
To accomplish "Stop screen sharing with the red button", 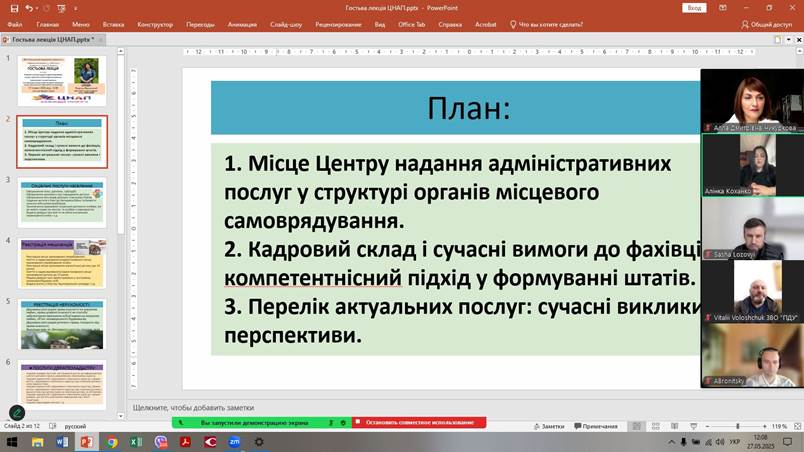I will point(418,423).
